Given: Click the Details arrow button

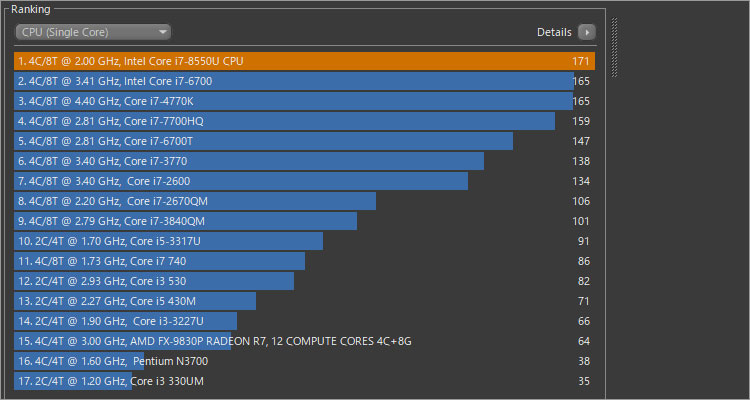Looking at the screenshot, I should tap(587, 32).
